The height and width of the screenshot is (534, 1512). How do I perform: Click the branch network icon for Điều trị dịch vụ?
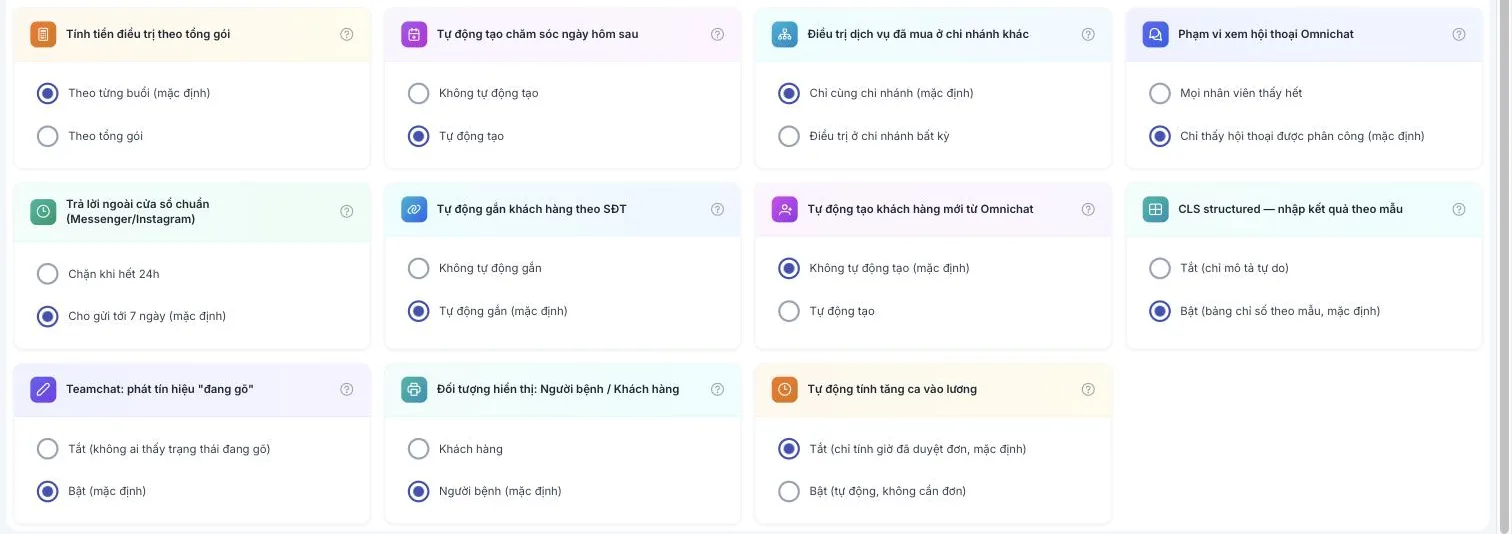point(785,34)
